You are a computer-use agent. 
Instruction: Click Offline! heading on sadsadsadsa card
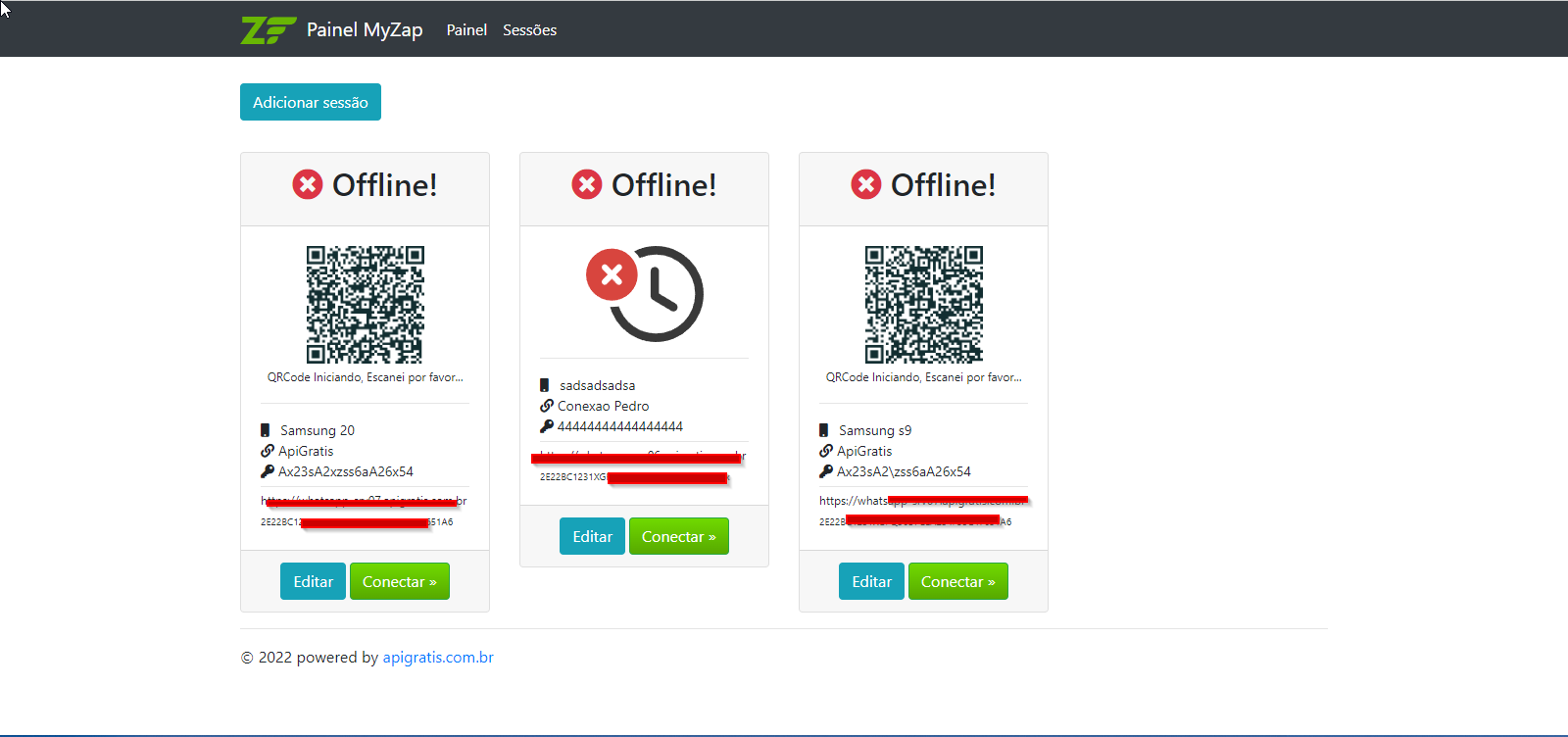click(x=664, y=184)
